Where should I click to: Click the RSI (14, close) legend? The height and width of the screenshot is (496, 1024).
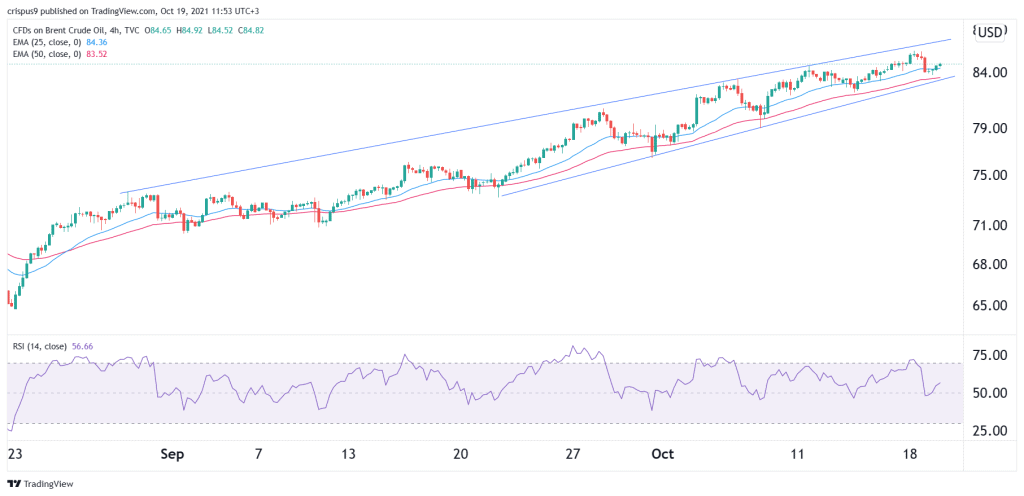[39, 346]
